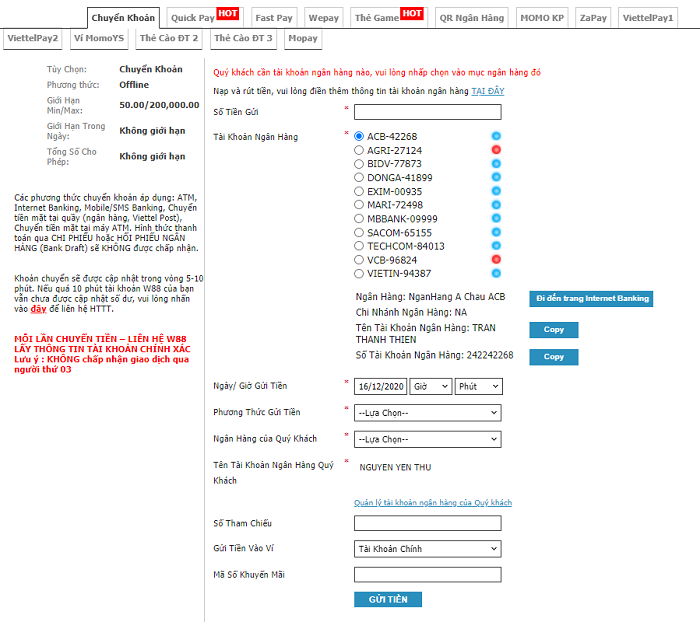Open the Quản lý tài khoản ngân hàng link
The height and width of the screenshot is (622, 700).
pyautogui.click(x=433, y=502)
